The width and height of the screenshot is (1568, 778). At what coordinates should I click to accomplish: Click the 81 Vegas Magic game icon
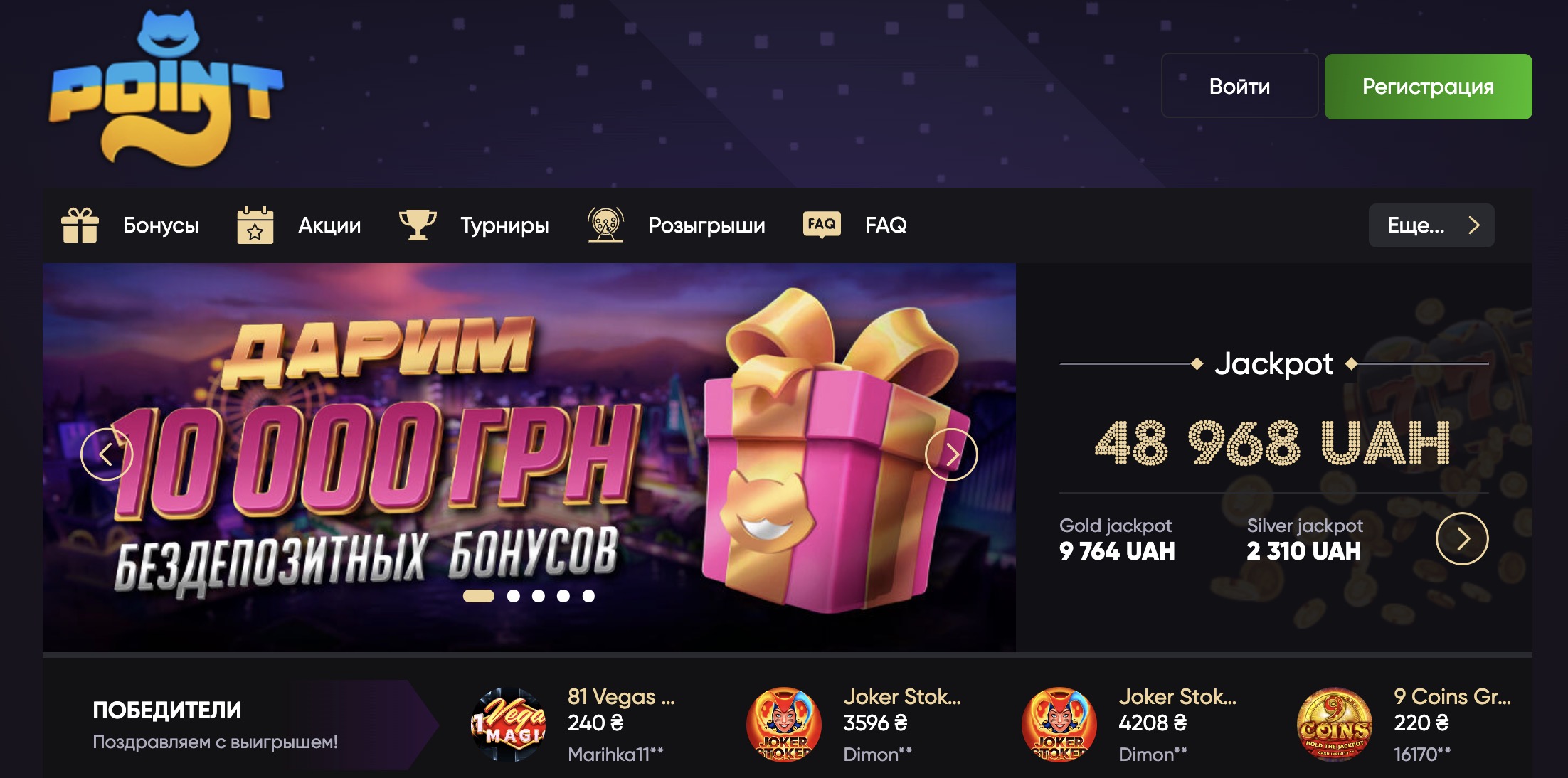[508, 725]
